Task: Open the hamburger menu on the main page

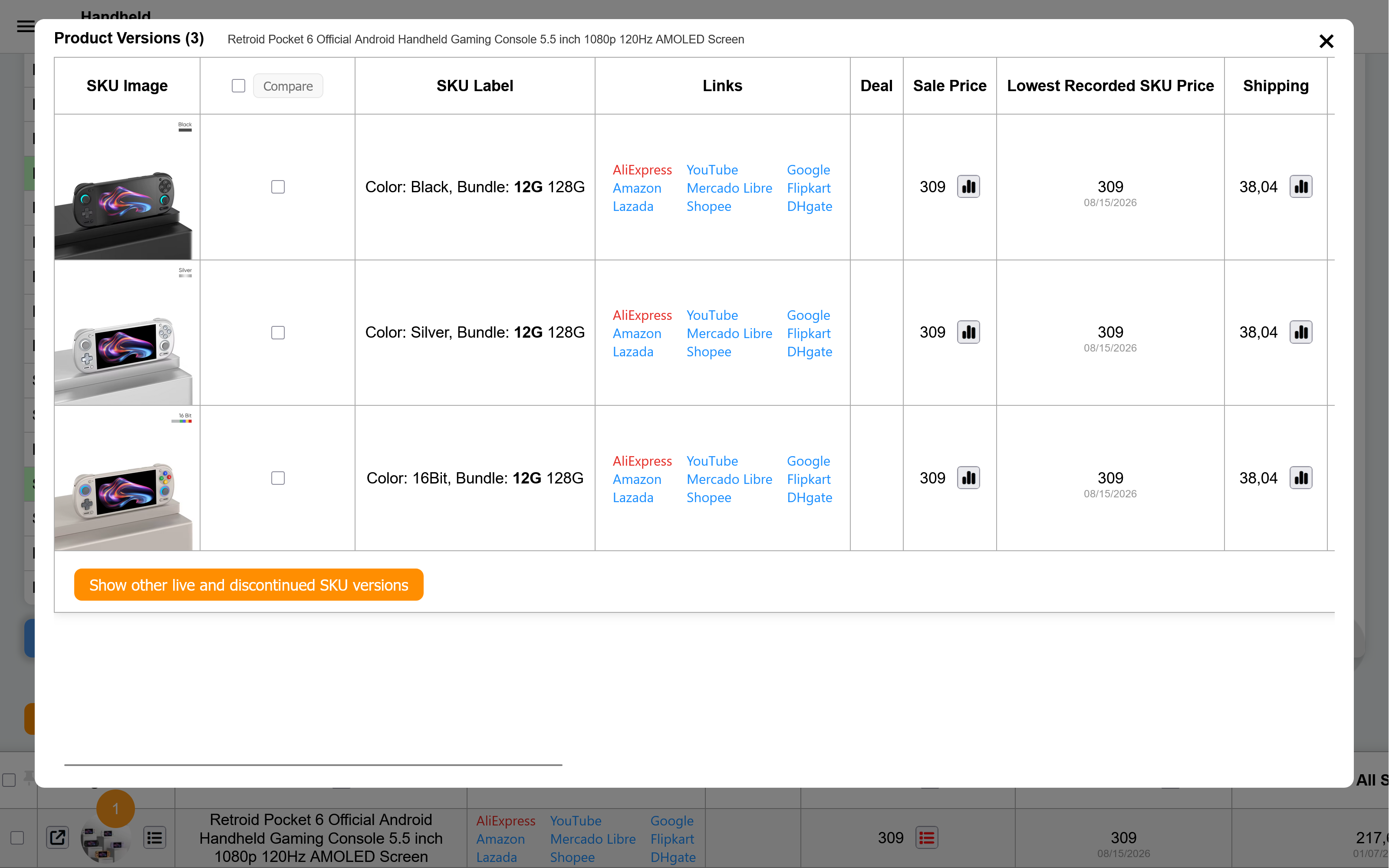Action: coord(25,26)
